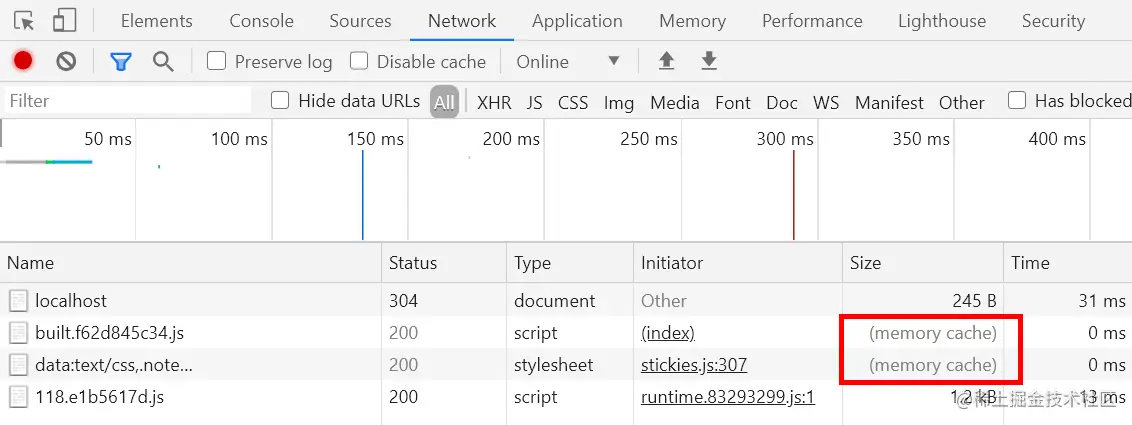Tick the Hide data URLs checkbox
Screen dimensions: 1132x425
[280, 100]
